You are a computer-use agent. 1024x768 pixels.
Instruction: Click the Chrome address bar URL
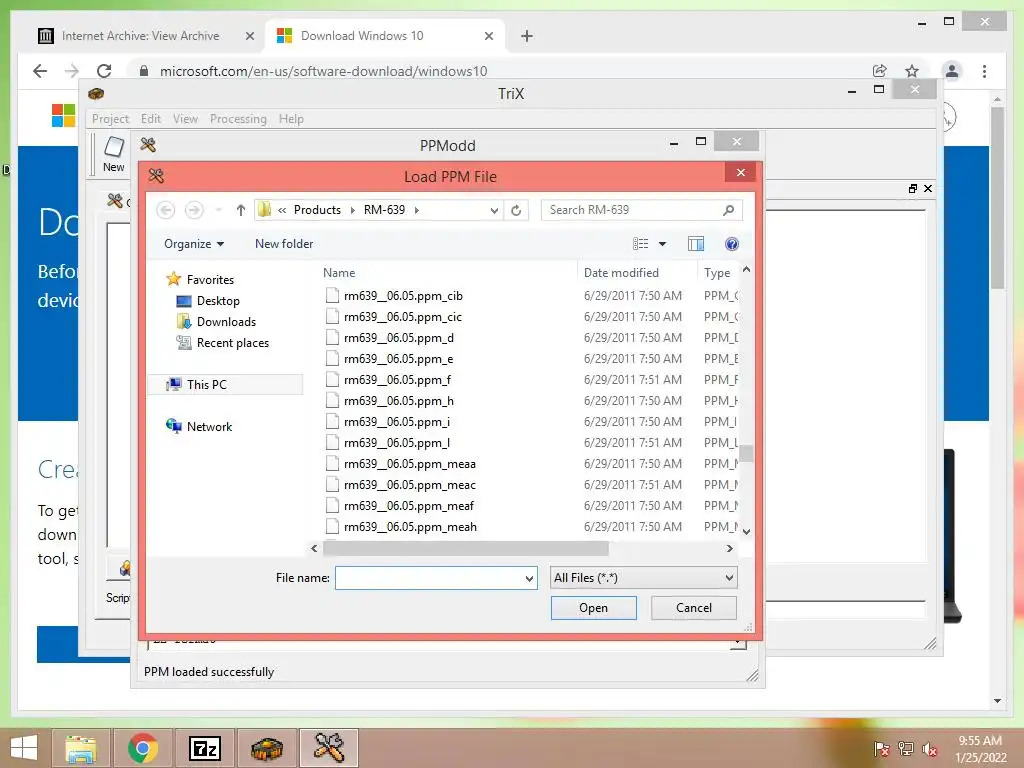(323, 71)
